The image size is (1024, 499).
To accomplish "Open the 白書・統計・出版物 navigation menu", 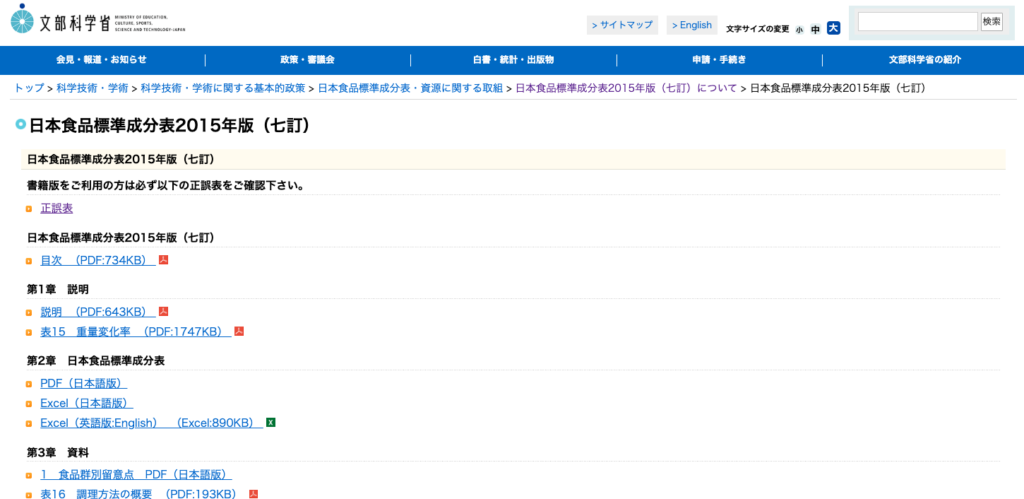I will pyautogui.click(x=513, y=60).
